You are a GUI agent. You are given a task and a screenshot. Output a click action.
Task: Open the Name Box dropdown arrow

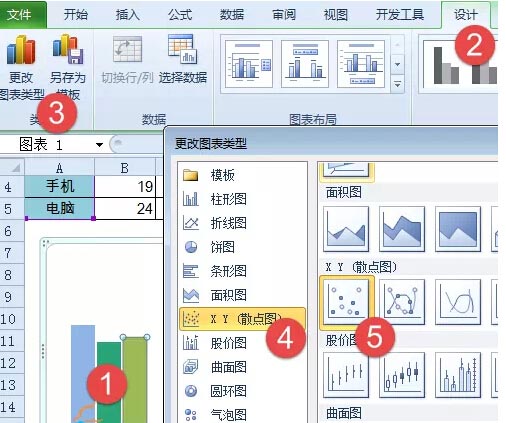[x=99, y=145]
